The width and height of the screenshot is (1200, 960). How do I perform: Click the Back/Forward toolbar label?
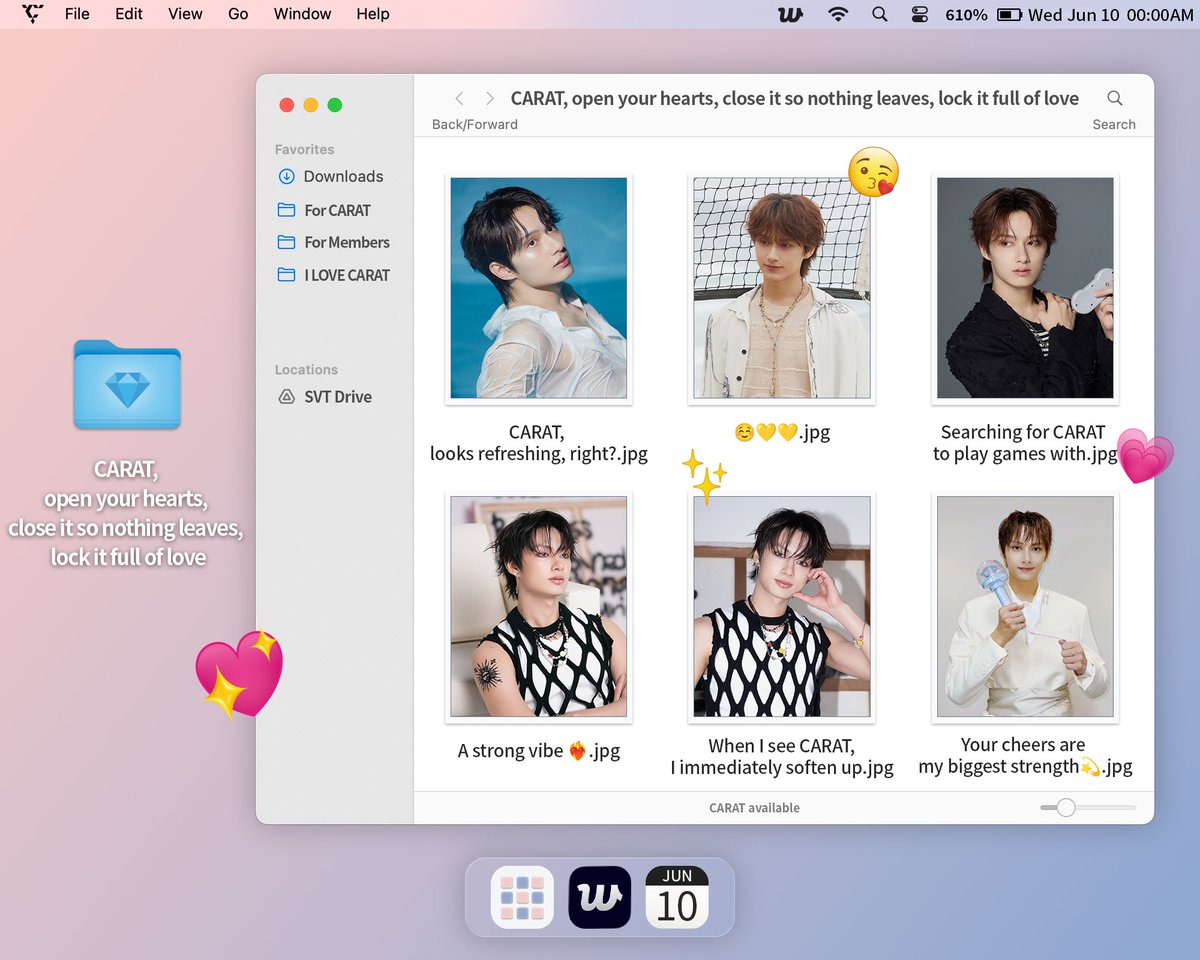click(475, 124)
